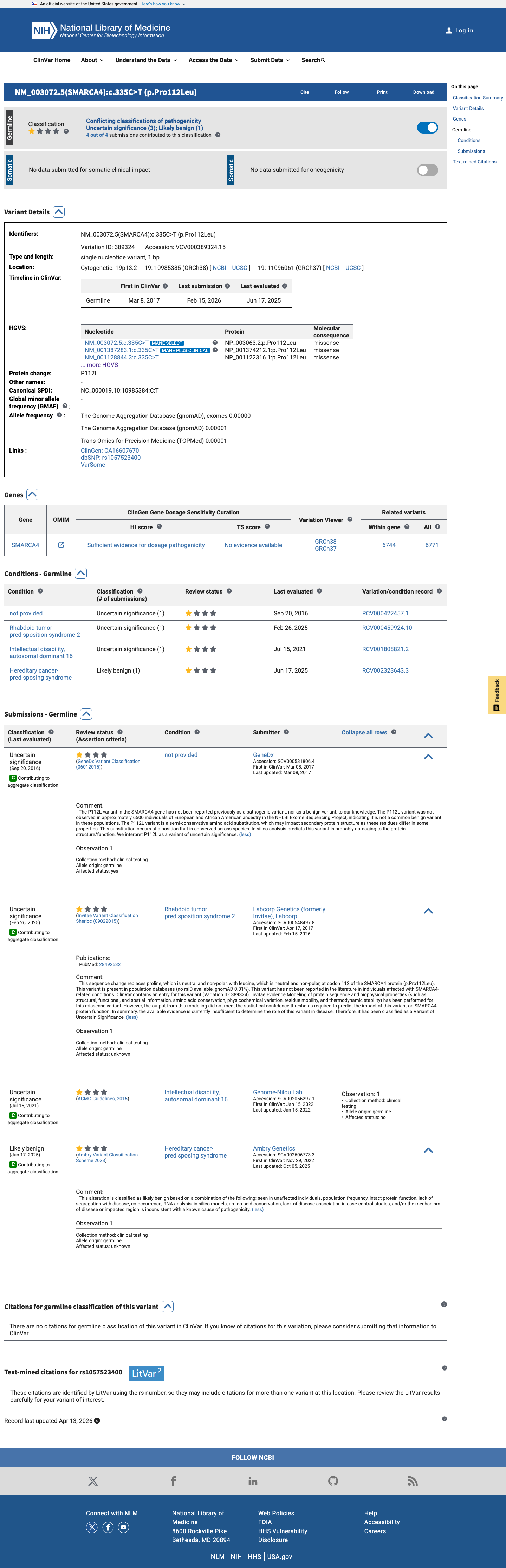This screenshot has width=506, height=1568.
Task: Click the help icon beside TS score
Action: tap(267, 526)
